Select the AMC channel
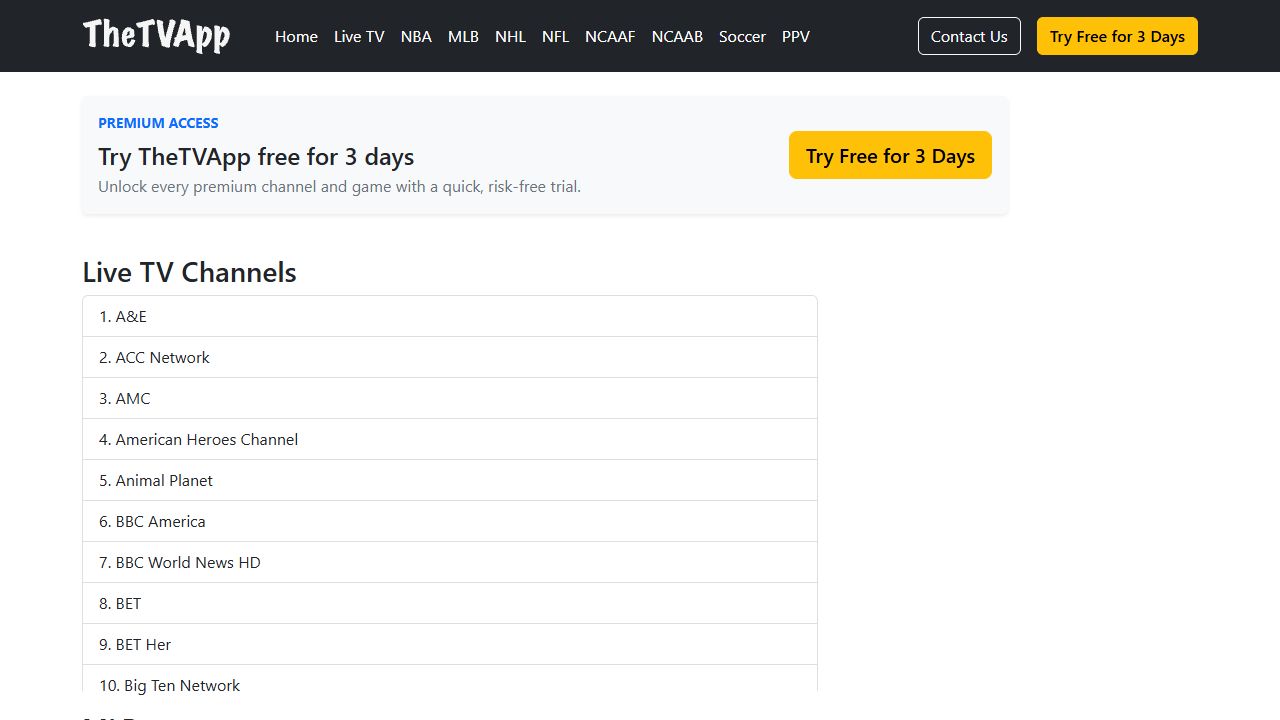This screenshot has height=720, width=1280. [x=450, y=398]
